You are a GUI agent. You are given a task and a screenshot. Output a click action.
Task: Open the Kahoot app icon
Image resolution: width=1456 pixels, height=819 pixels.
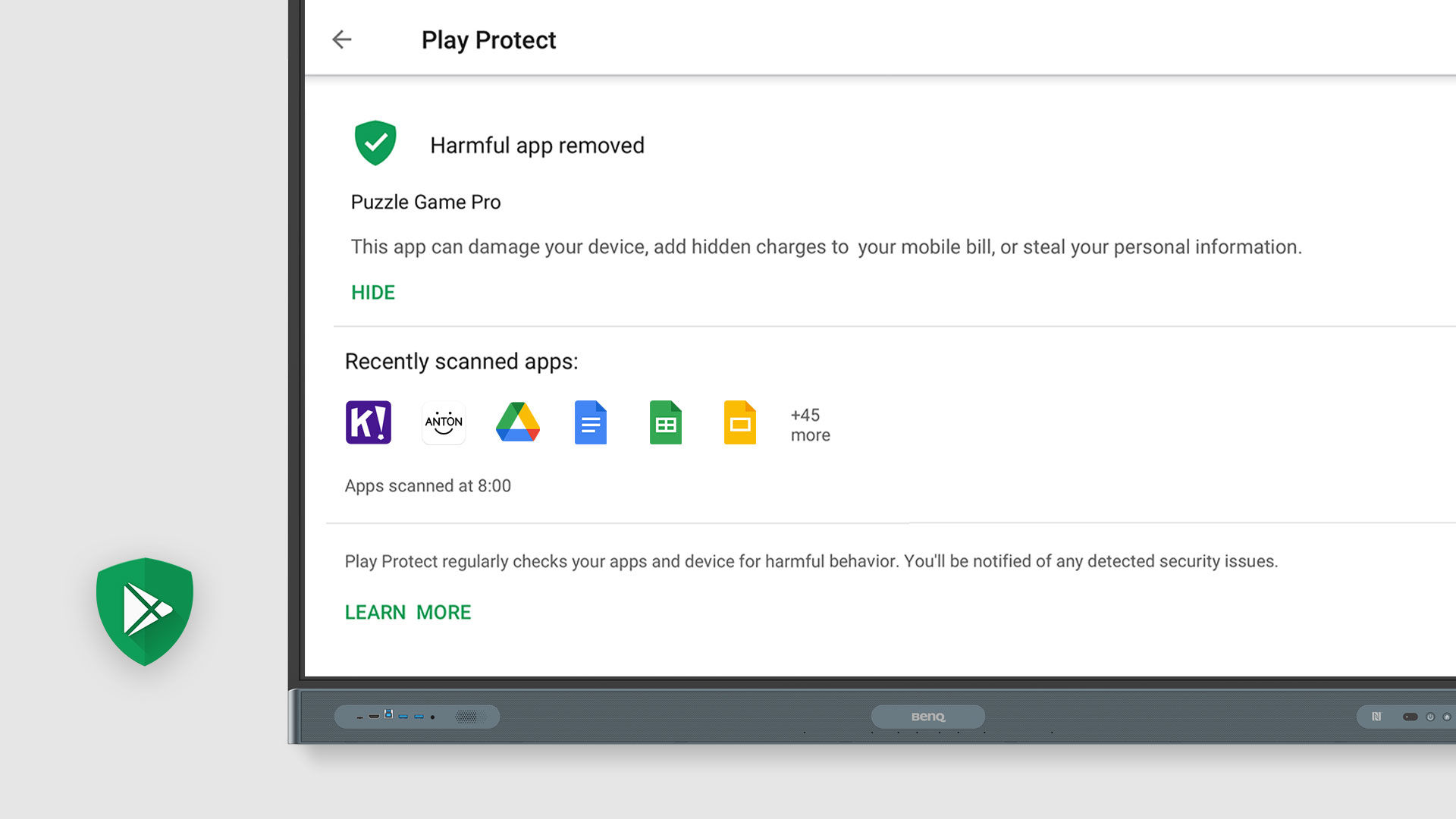369,422
